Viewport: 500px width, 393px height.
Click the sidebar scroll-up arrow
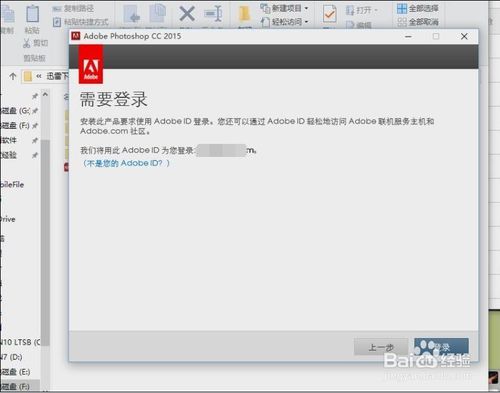tap(45, 95)
